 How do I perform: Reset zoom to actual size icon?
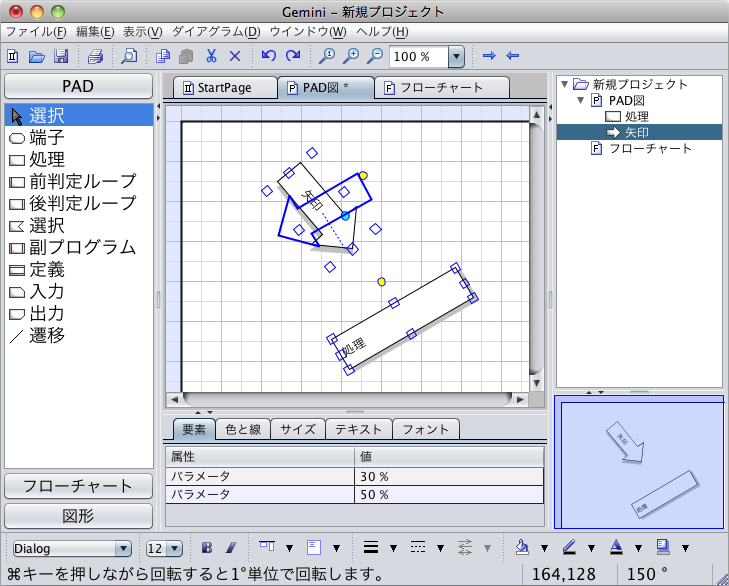click(x=327, y=56)
